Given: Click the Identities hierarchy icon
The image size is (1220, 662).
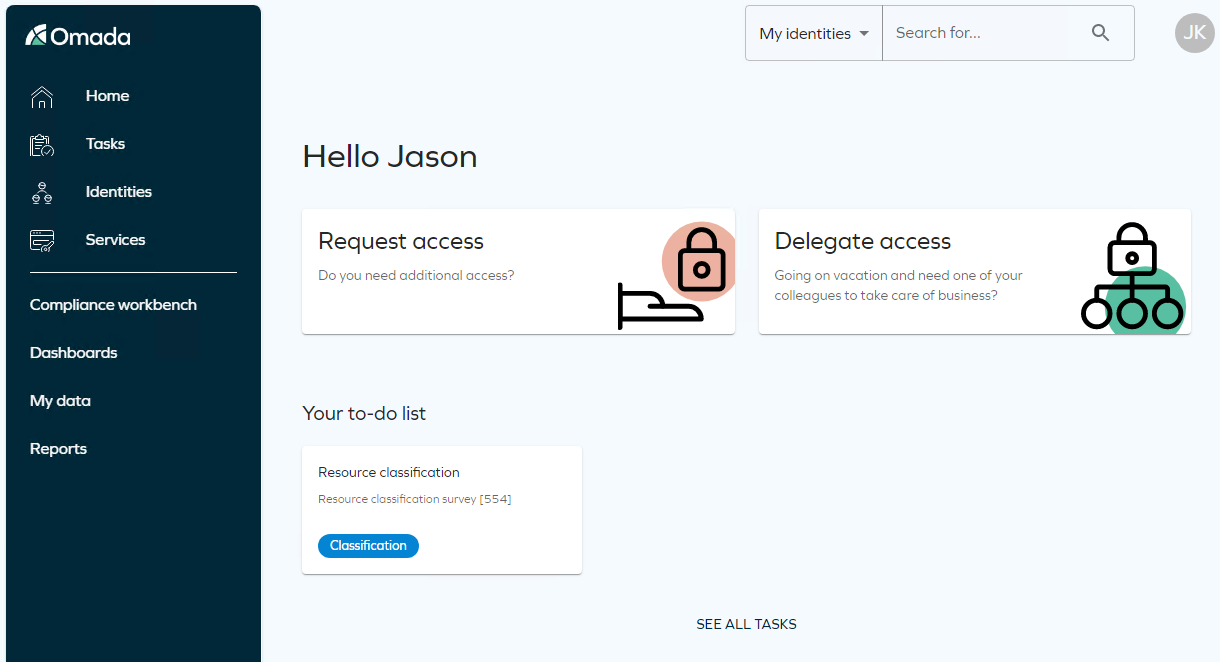Looking at the screenshot, I should point(42,193).
